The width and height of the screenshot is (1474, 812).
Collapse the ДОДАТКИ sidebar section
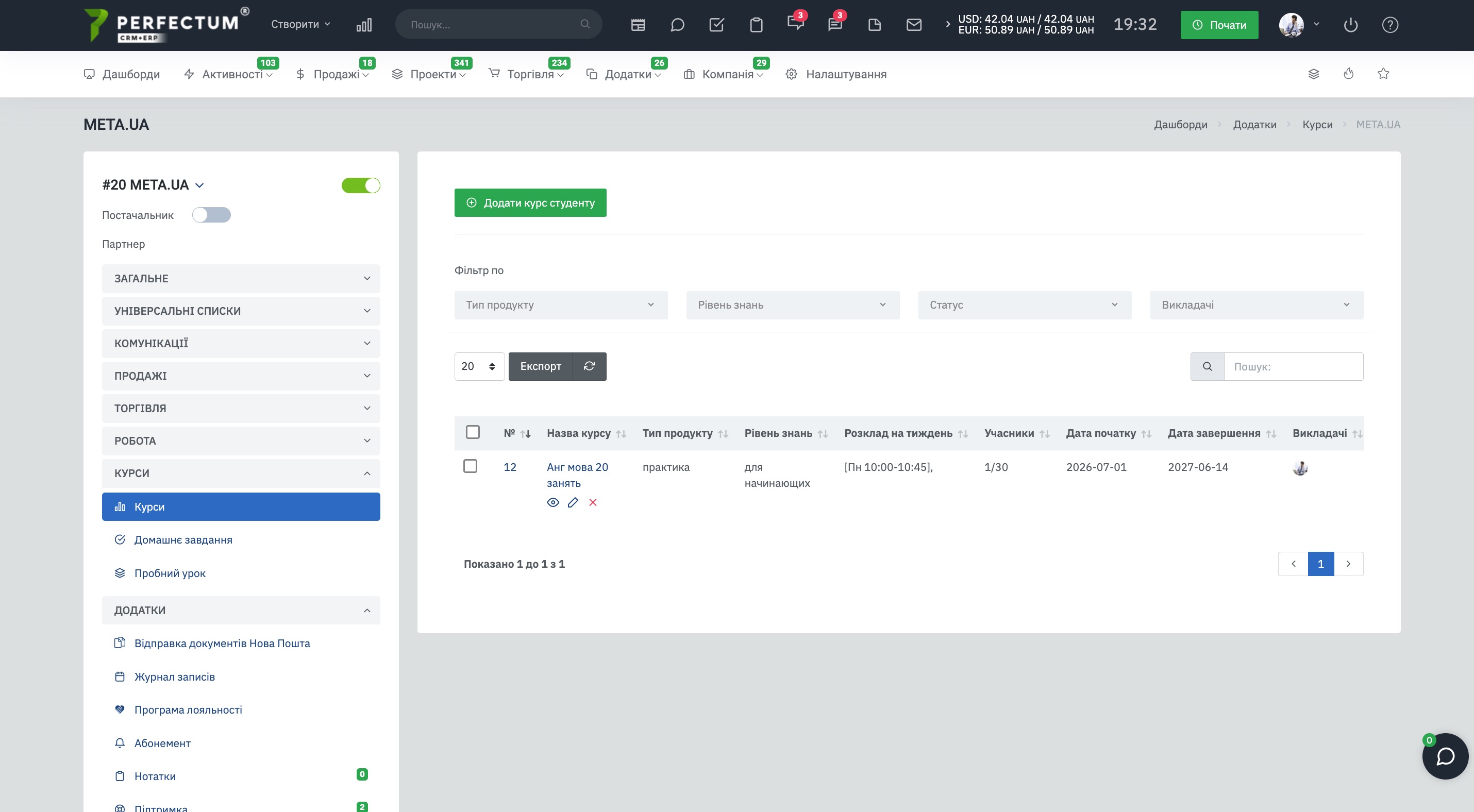[241, 610]
